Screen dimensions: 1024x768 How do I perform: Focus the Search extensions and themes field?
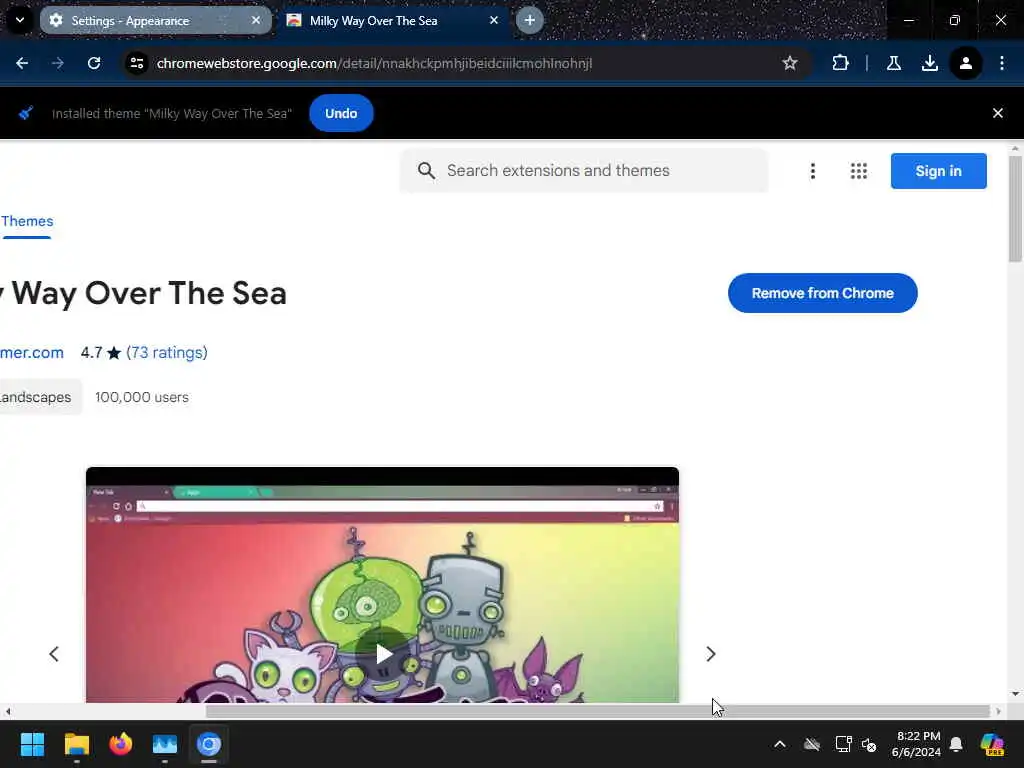pyautogui.click(x=584, y=171)
